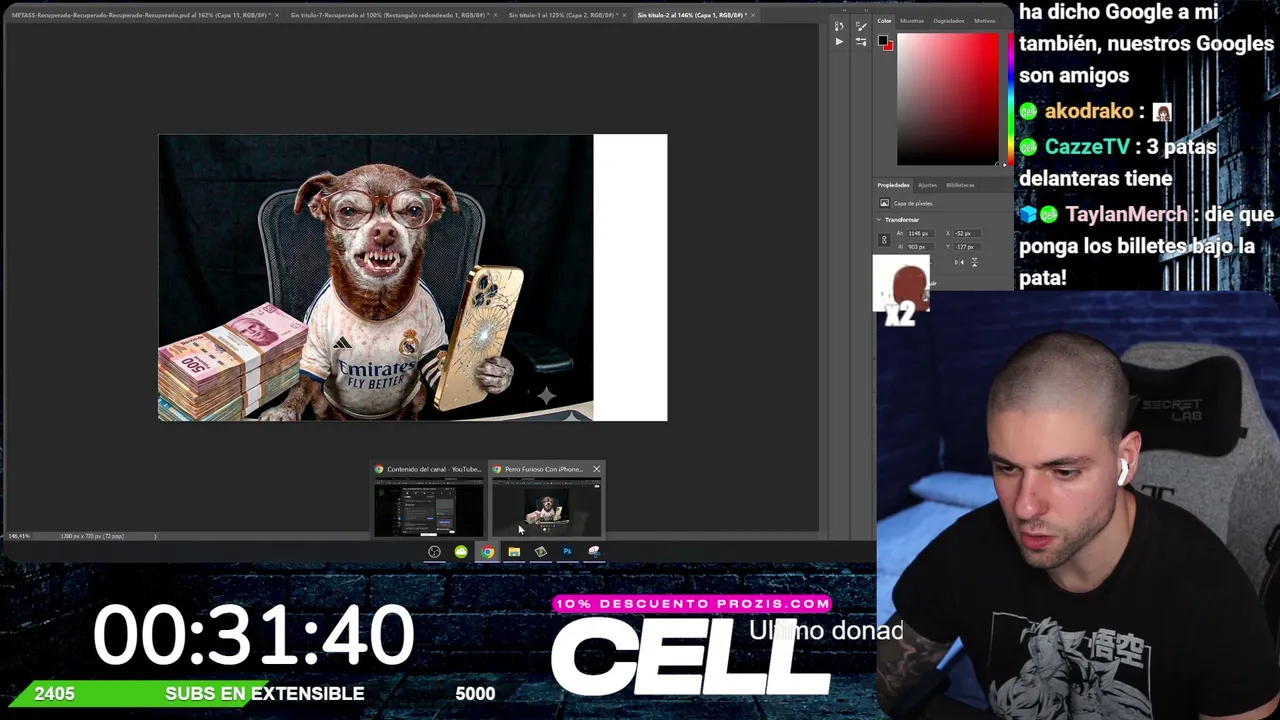Collapse the Transformar section
This screenshot has width=1280, height=720.
click(x=879, y=220)
